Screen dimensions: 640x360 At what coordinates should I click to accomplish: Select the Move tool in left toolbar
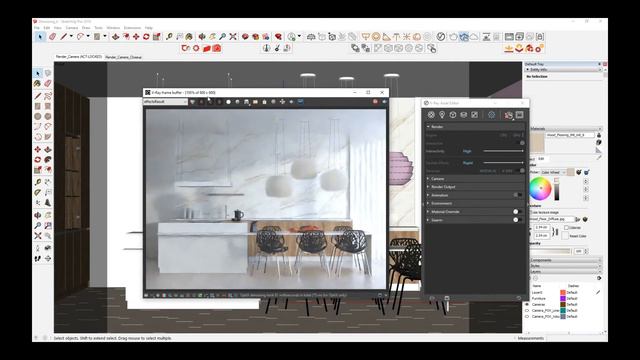click(x=38, y=149)
